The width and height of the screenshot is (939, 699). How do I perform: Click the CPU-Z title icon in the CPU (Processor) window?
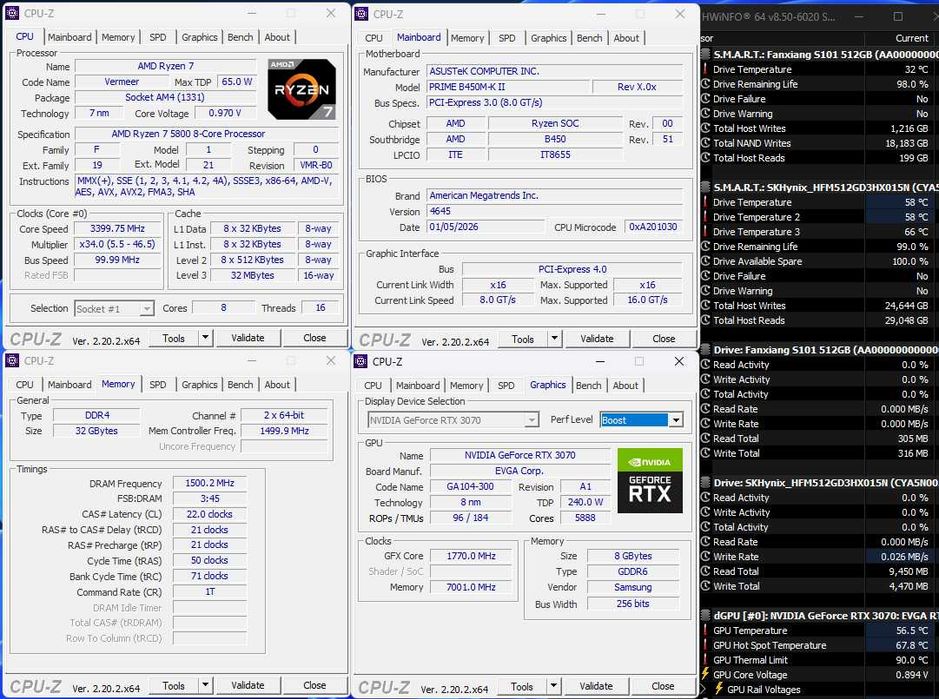(11, 13)
